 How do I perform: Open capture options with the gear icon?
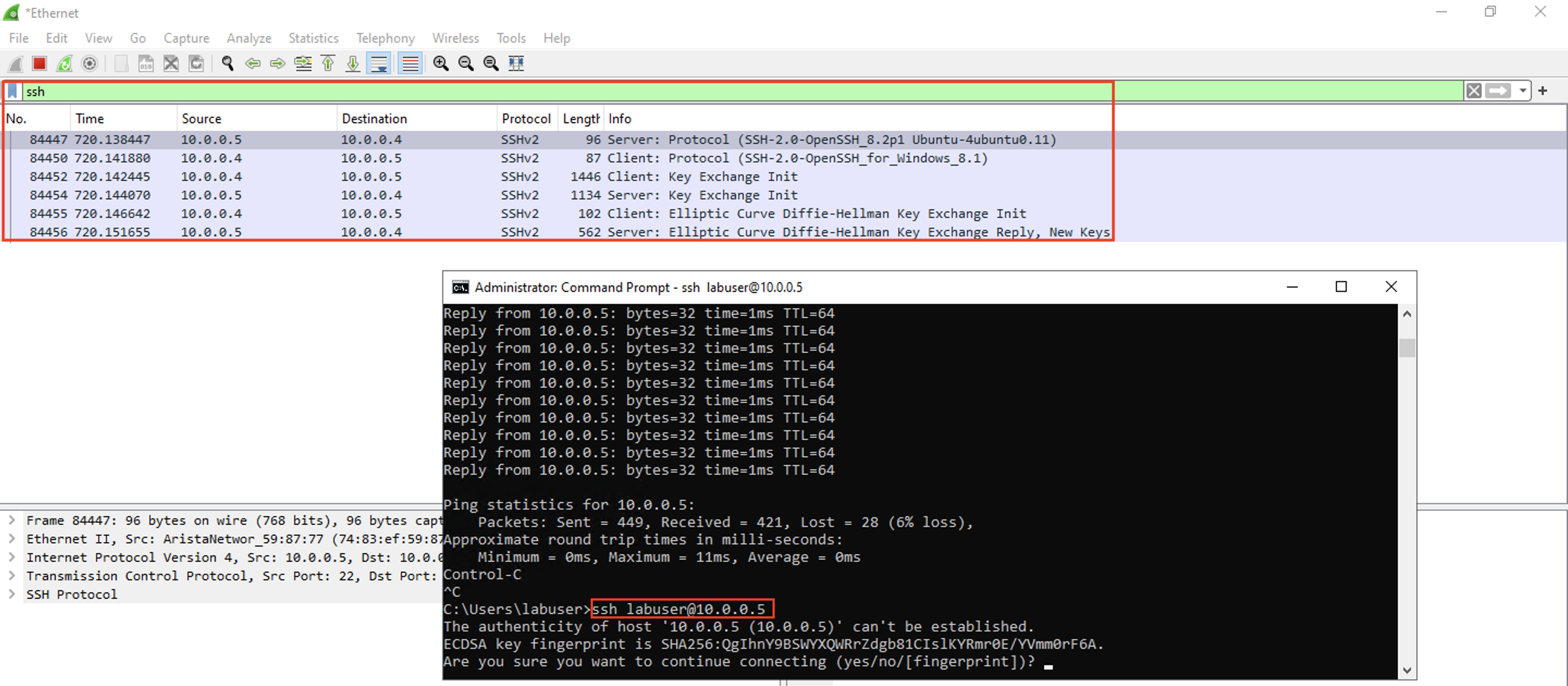[x=89, y=63]
